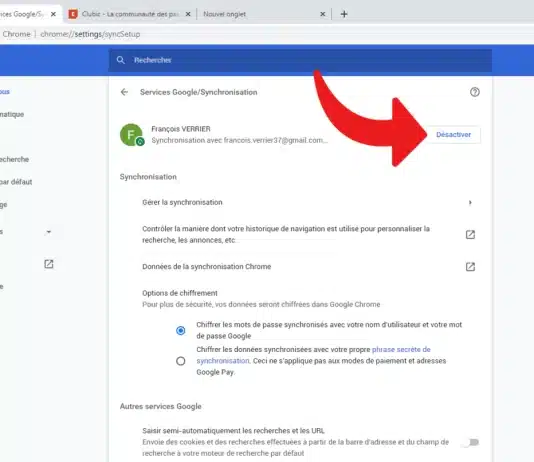
Task: Open the phrase secrète de synchronisation link
Action: pos(313,355)
